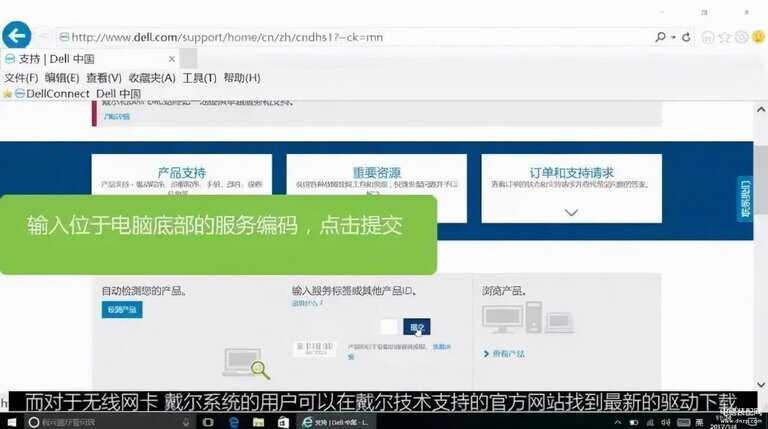Open the 订单和支持请求 card
Screen dimensions: 768x429
click(x=572, y=188)
